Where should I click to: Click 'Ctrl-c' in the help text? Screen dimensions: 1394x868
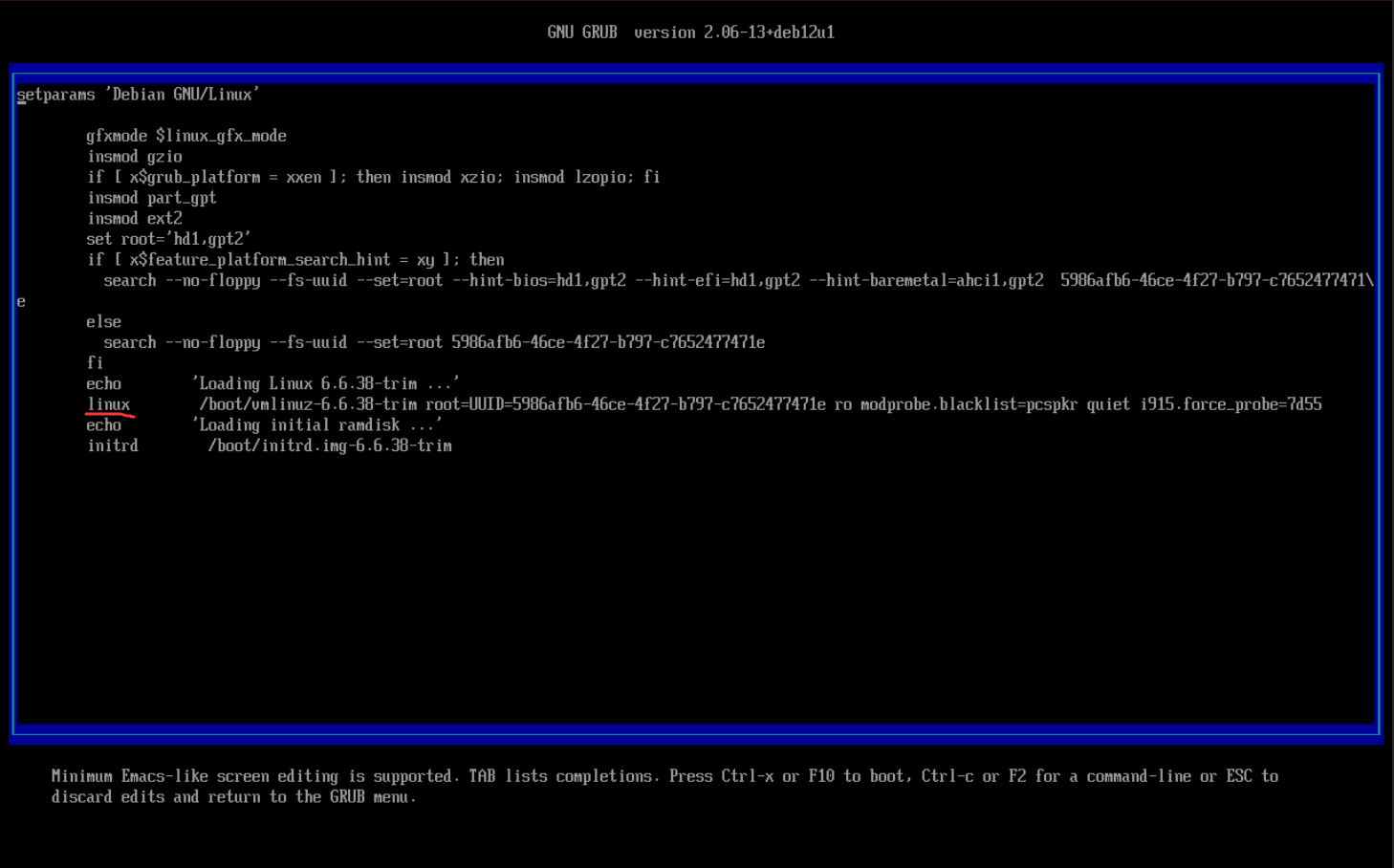947,776
